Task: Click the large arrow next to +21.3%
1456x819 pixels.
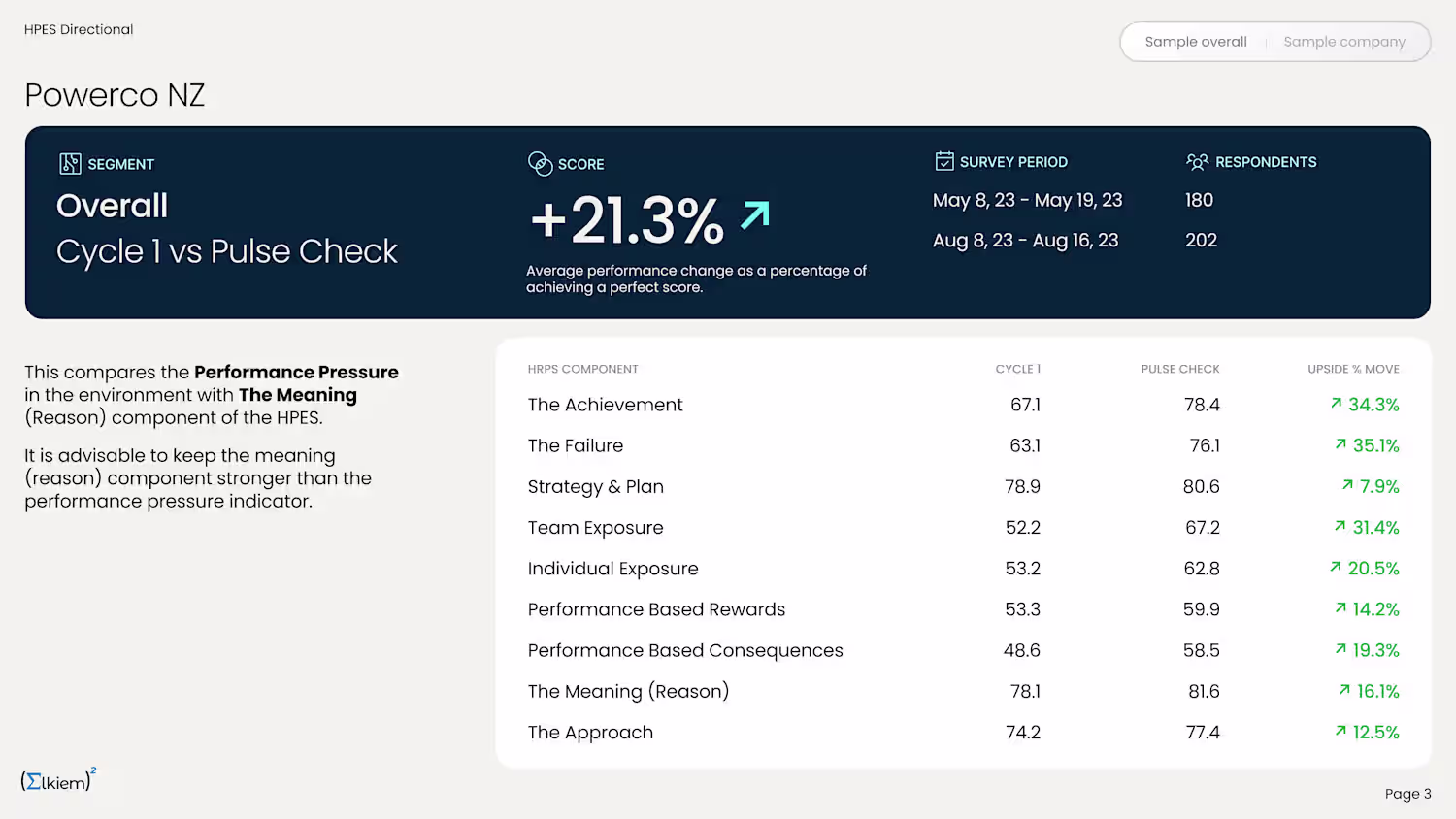Action: pos(754,214)
